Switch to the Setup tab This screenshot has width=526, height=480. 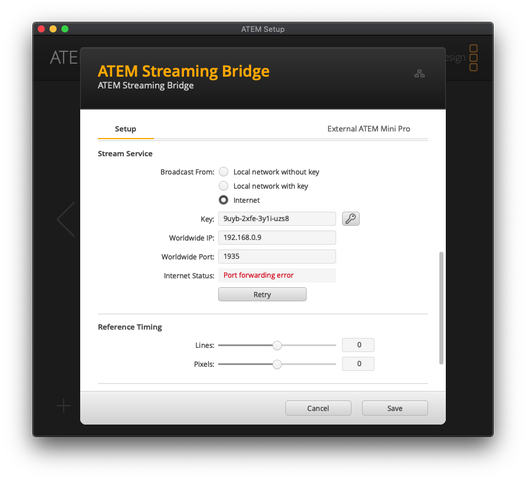(x=125, y=129)
